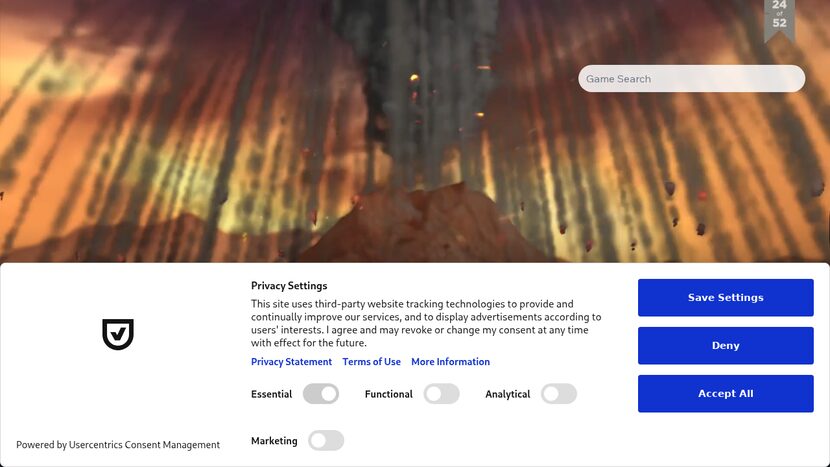Click the Powered by Usercentrics Consent Management text

[118, 445]
